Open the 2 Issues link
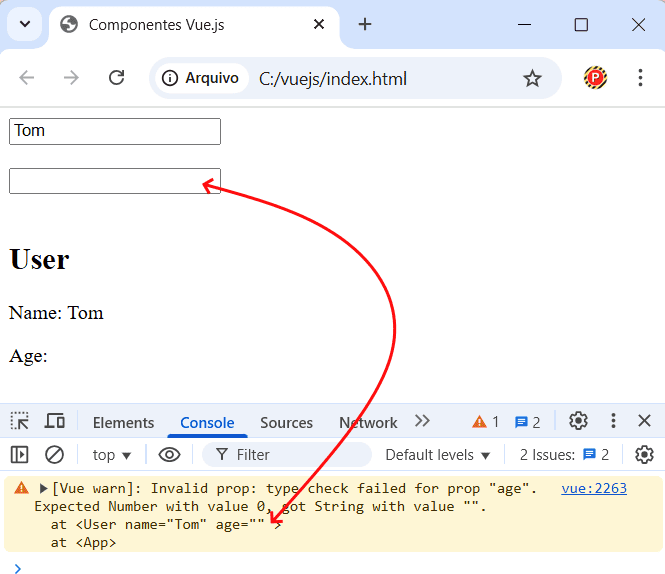Viewport: 665px width, 574px height. coord(564,455)
